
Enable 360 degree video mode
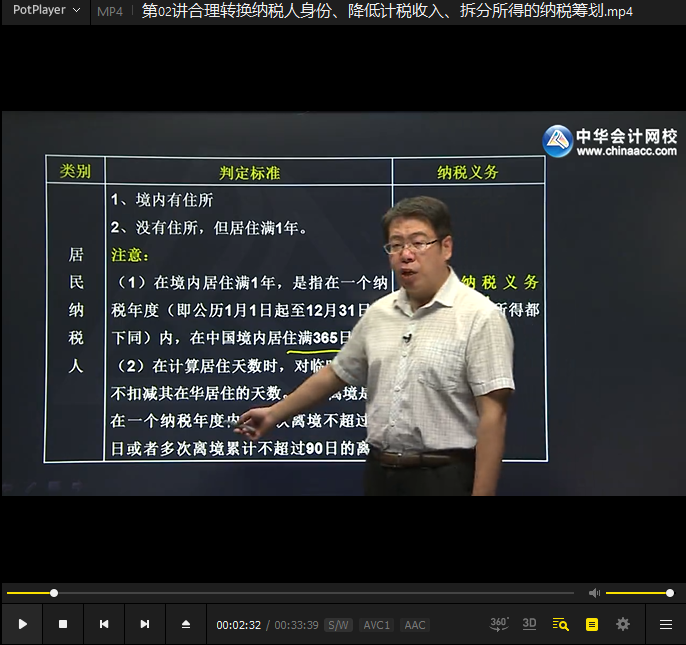coord(499,624)
